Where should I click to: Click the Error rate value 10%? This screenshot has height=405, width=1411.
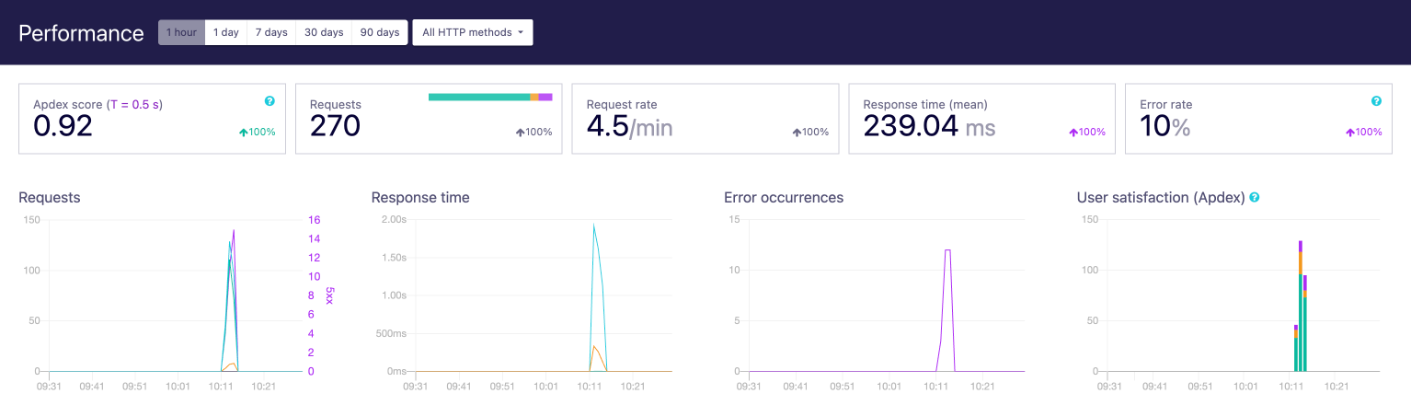coord(1165,127)
